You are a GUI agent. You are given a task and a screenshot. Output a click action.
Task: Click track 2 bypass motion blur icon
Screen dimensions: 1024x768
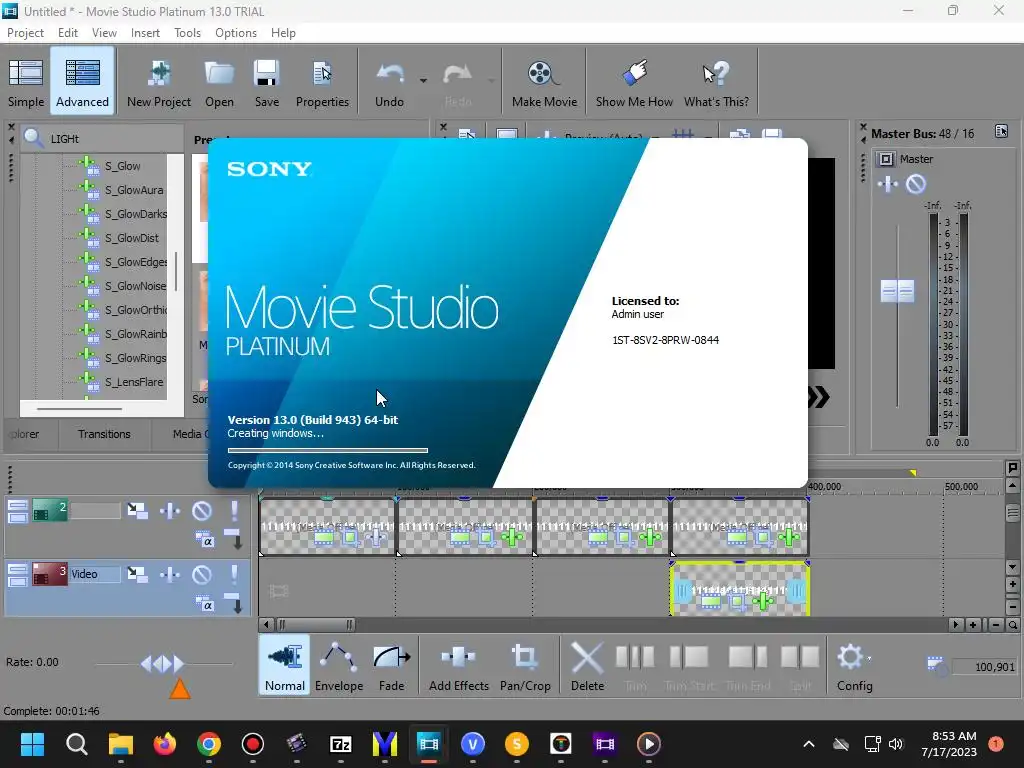coord(138,510)
